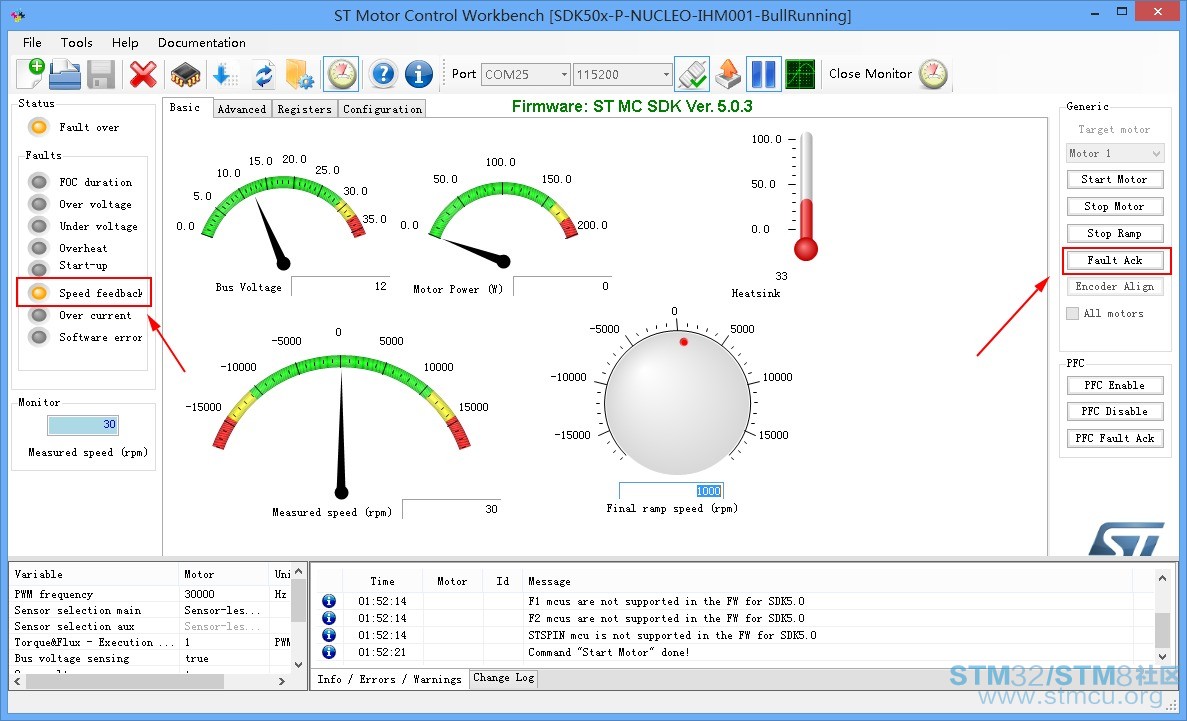Click the blue refresh arrows icon

coord(263,74)
